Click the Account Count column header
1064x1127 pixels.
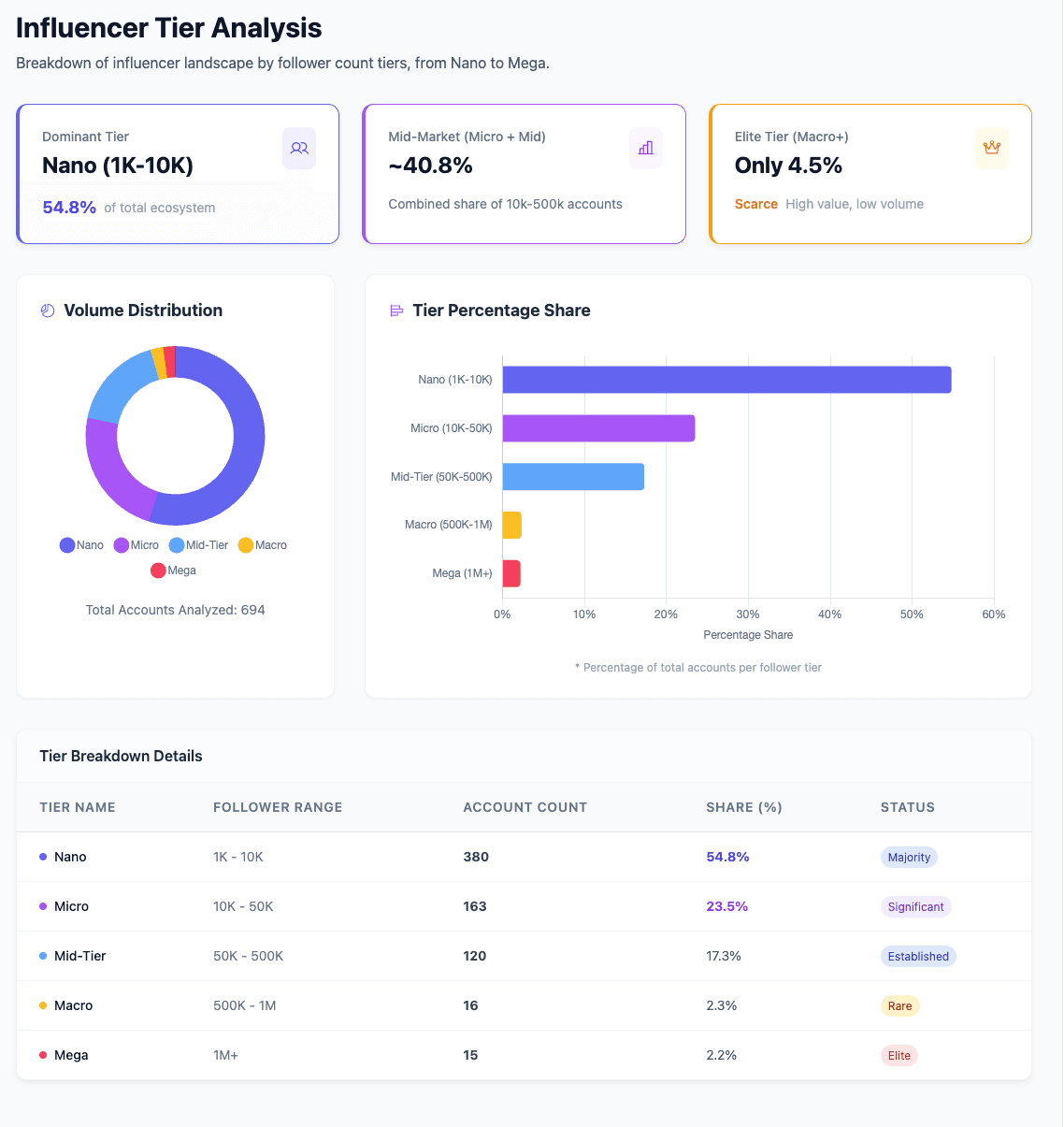click(x=525, y=807)
